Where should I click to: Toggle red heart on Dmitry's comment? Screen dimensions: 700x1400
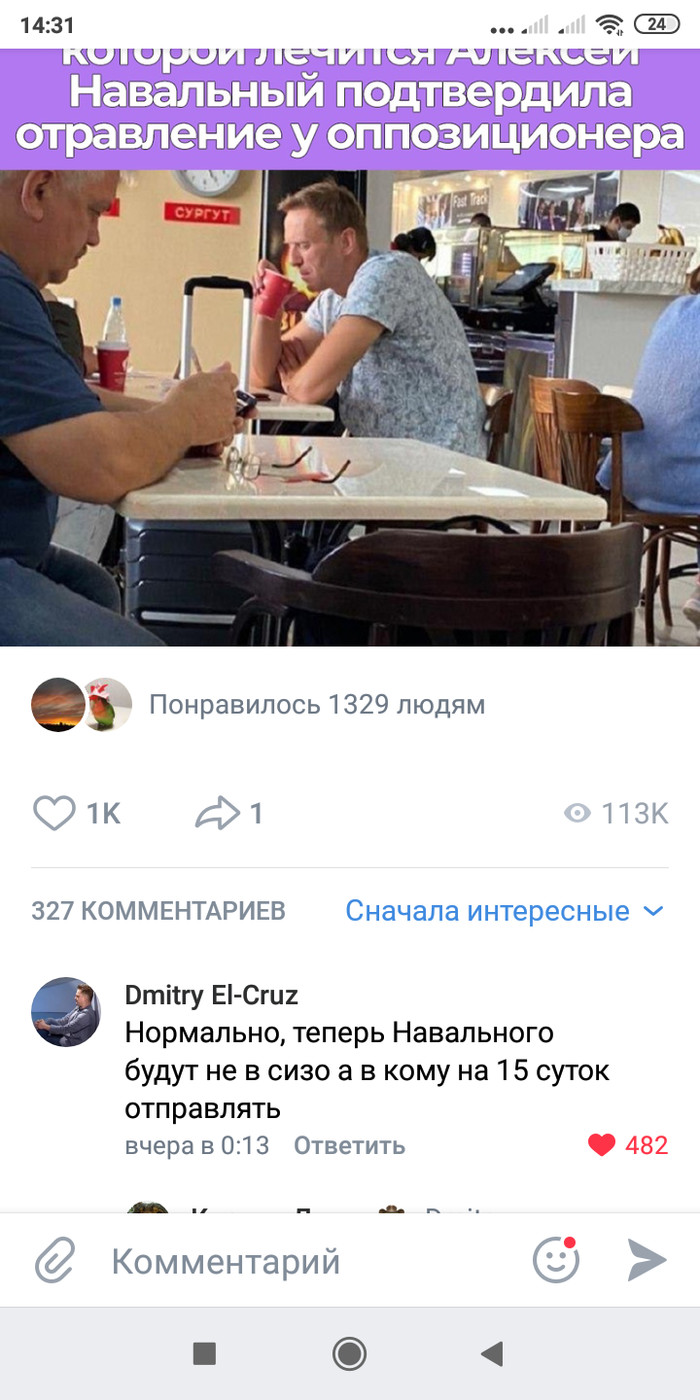coord(601,1145)
